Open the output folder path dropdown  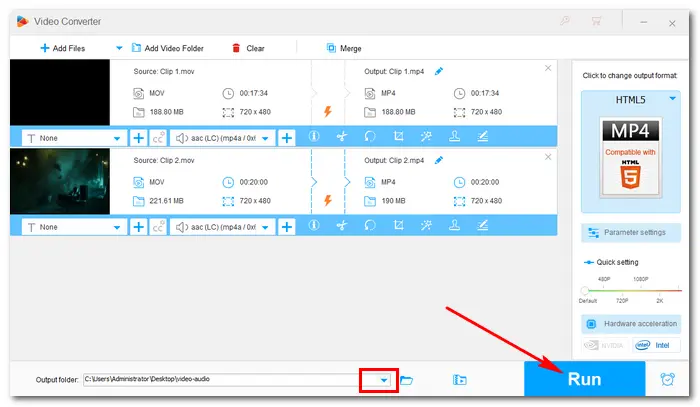point(384,380)
